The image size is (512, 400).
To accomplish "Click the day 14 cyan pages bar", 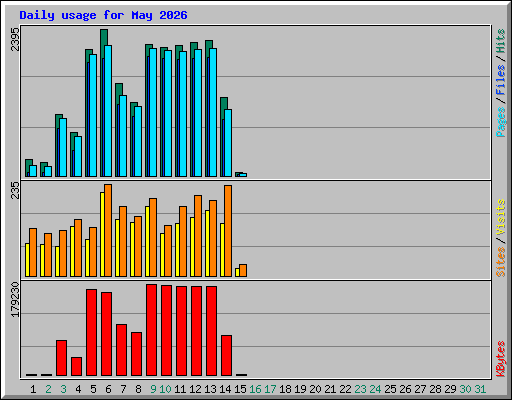I will (x=228, y=143).
